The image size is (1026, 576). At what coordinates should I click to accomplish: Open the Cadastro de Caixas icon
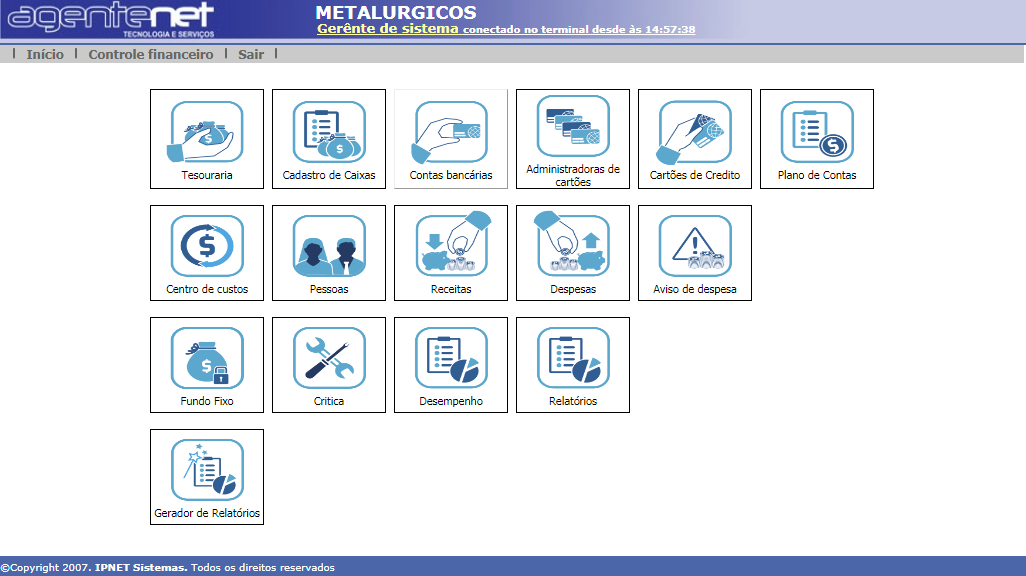(329, 132)
